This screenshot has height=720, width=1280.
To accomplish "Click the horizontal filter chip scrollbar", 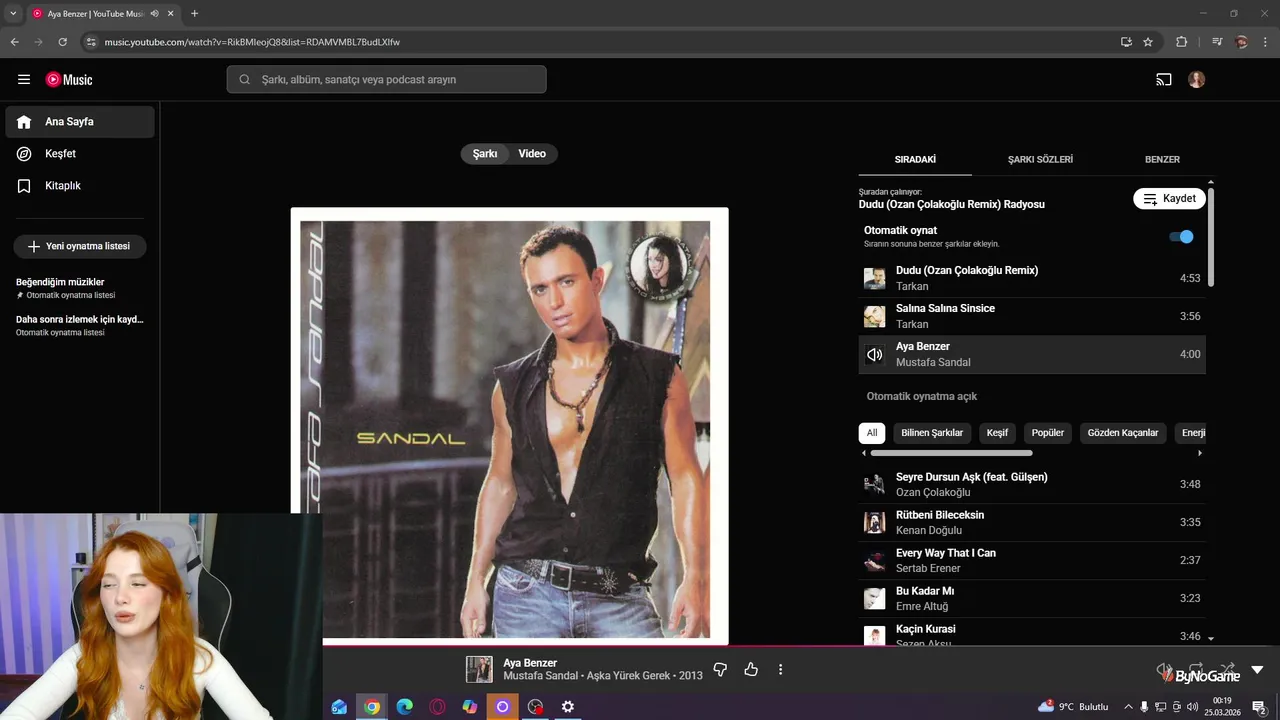I will (951, 453).
